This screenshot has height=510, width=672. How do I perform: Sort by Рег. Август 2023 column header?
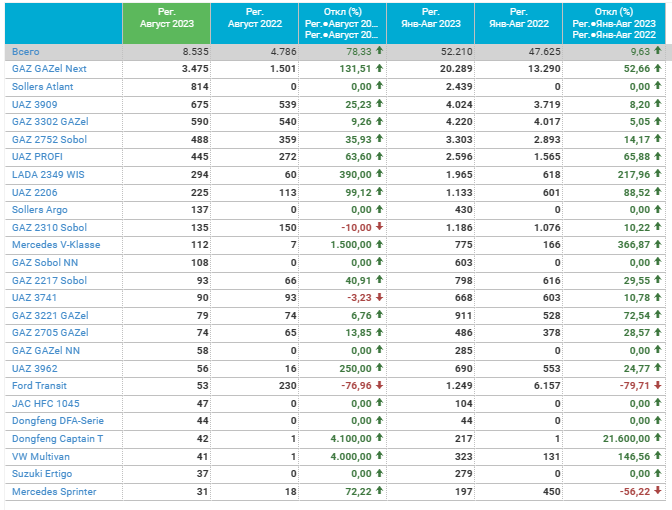click(166, 23)
